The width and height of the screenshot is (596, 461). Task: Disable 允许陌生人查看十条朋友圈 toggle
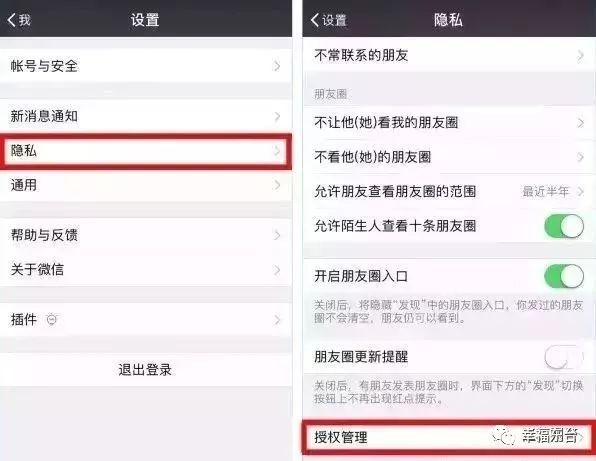[564, 226]
